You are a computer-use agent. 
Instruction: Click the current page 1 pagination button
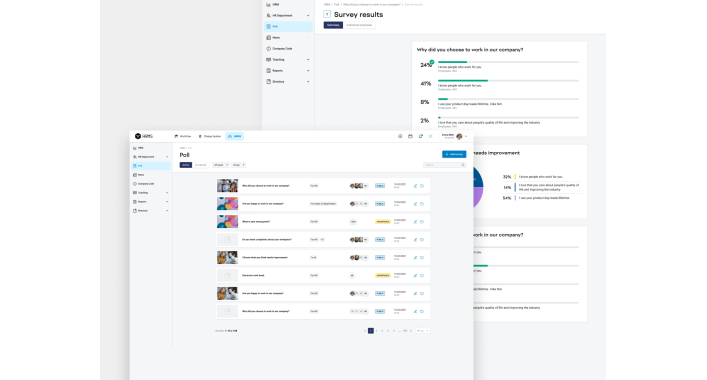click(371, 331)
